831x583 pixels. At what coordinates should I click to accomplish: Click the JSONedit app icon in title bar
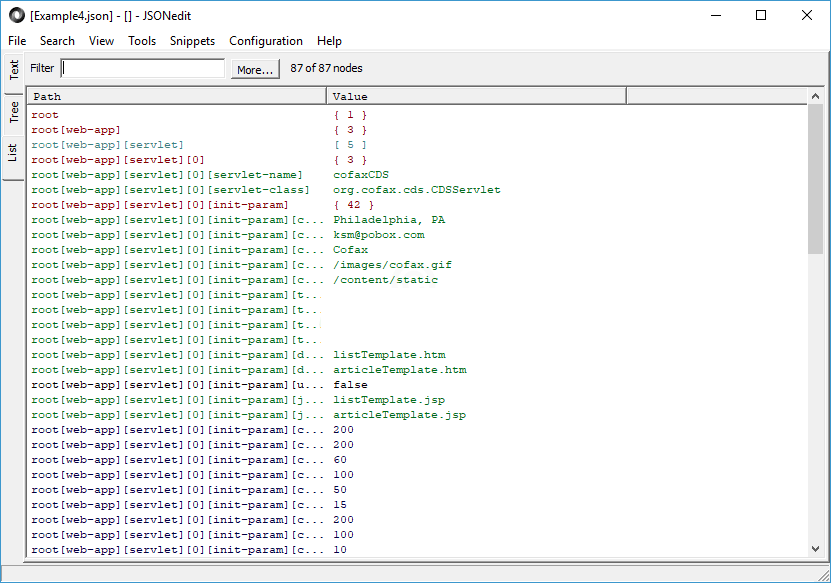tap(16, 15)
